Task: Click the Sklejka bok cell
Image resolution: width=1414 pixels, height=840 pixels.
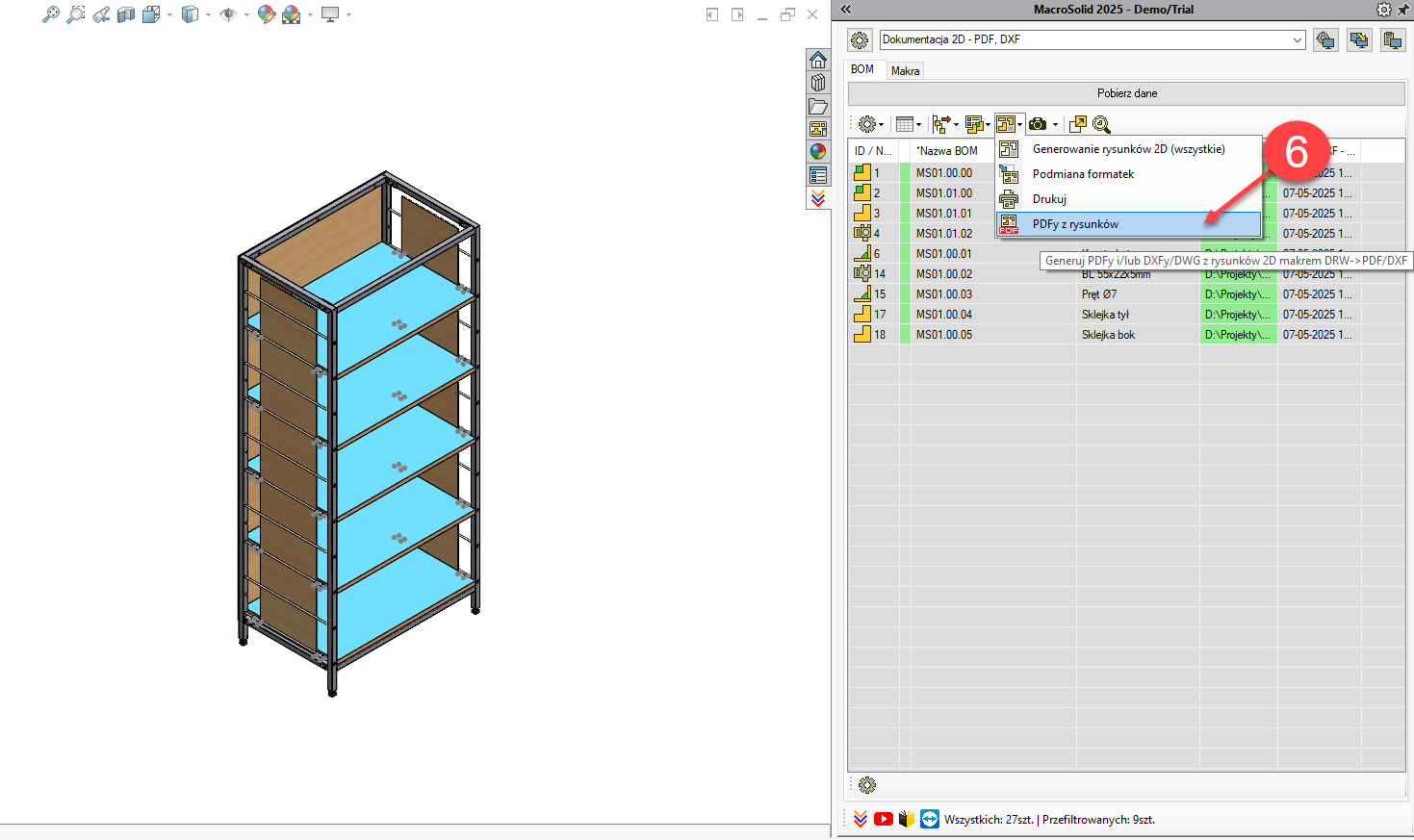Action: pos(1138,335)
